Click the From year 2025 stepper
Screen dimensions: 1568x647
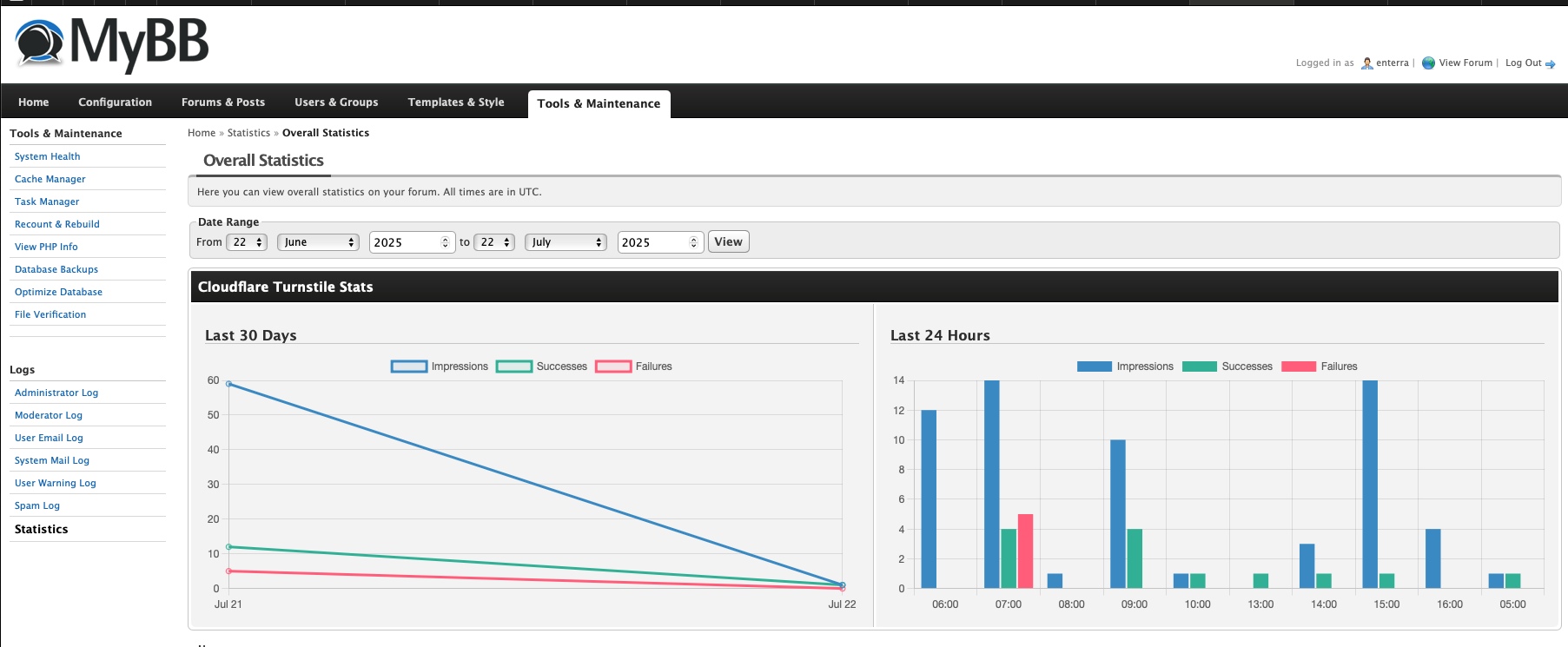[445, 242]
